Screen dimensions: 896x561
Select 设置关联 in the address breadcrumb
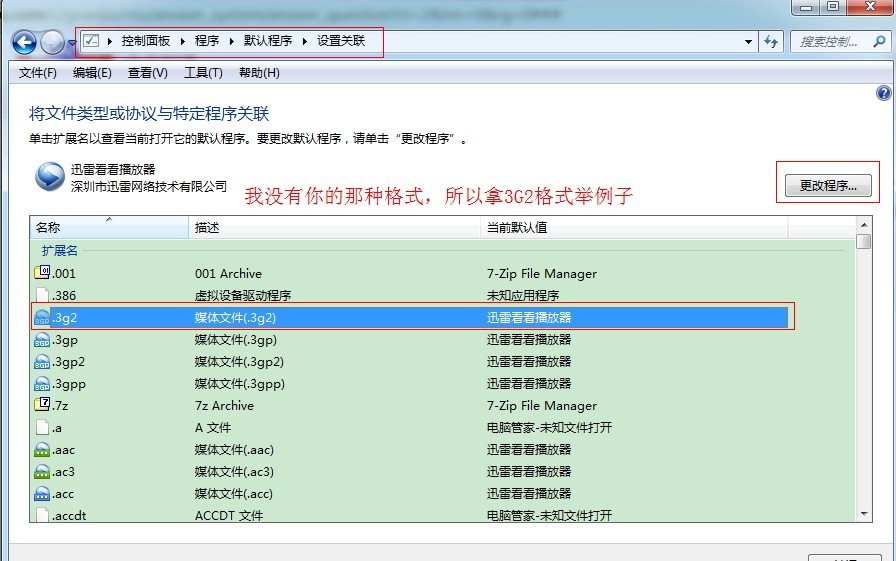[341, 41]
